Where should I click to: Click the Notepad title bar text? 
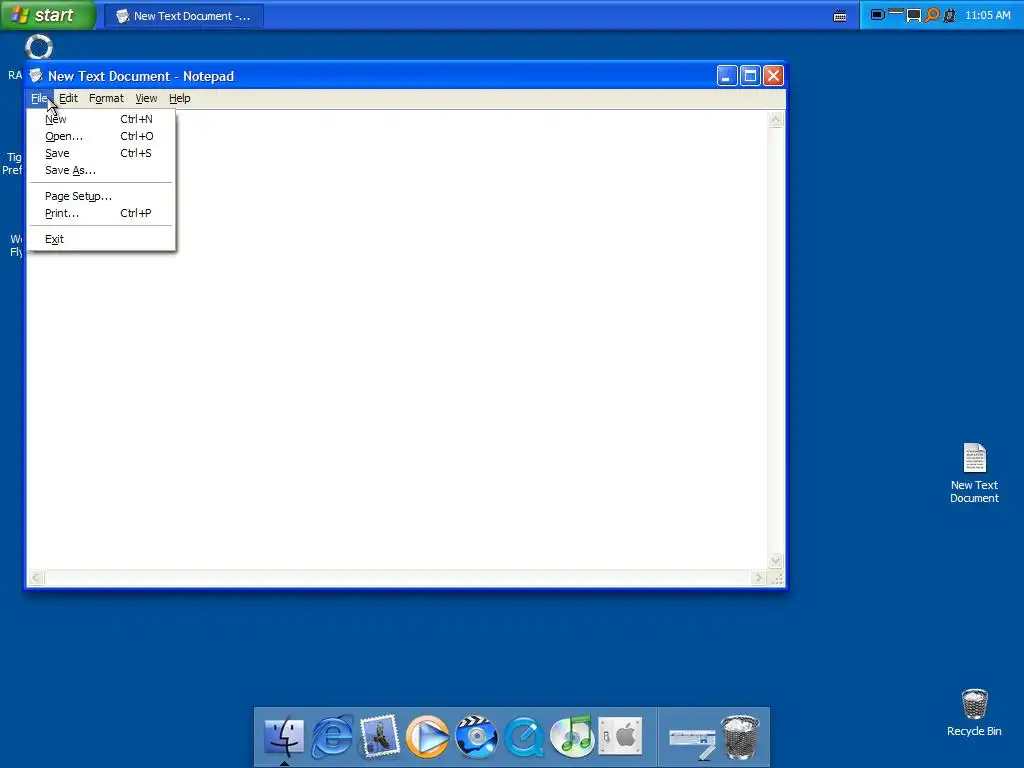coord(141,76)
